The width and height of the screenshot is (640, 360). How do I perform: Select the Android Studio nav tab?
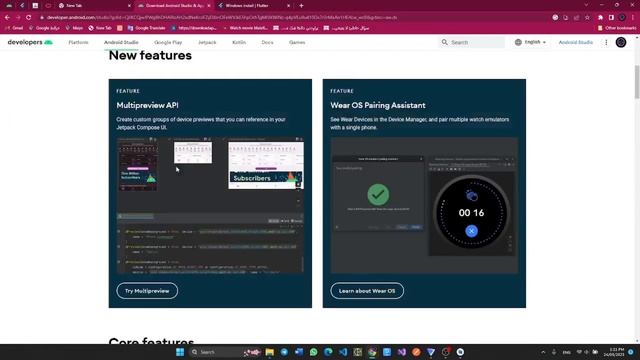pos(121,42)
